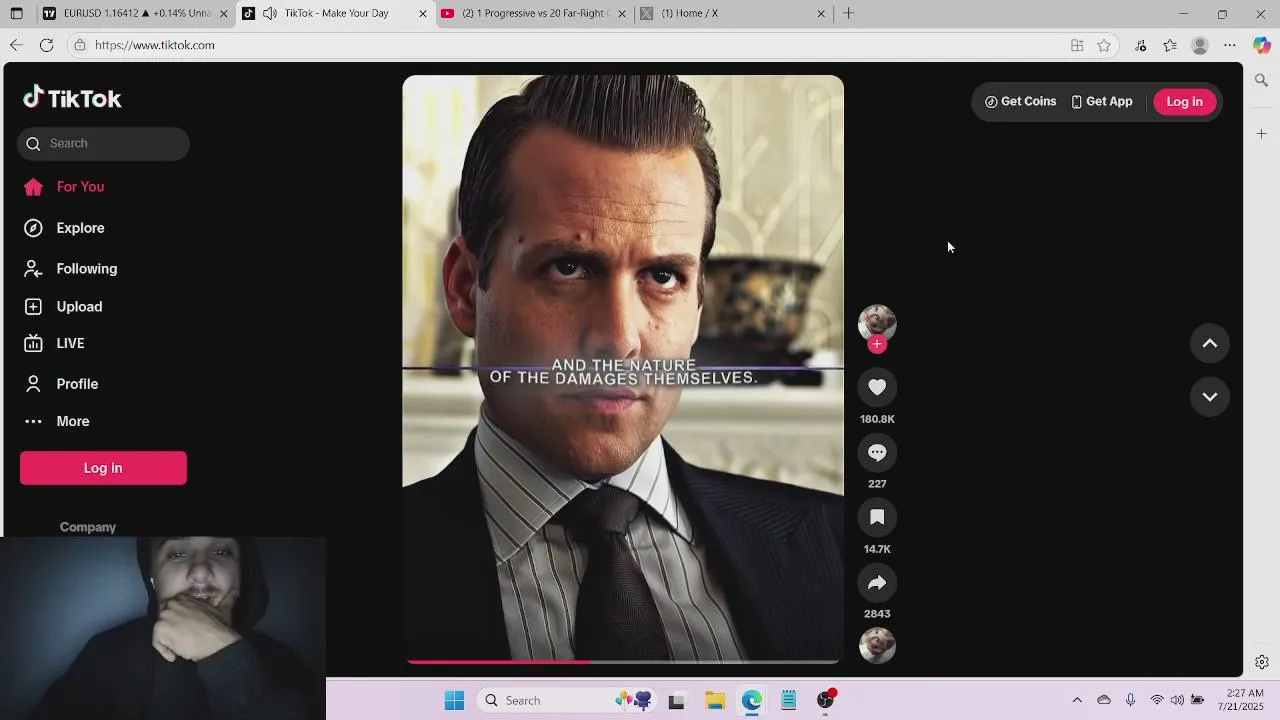
Task: Switch to the Progressive vs Far-Right YouTube tab
Action: click(x=535, y=13)
